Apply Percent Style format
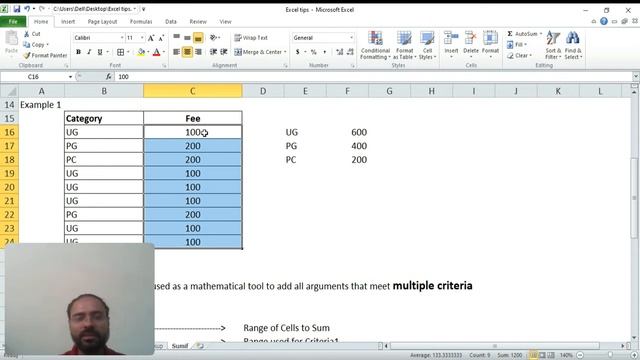This screenshot has height=360, width=640. click(313, 52)
